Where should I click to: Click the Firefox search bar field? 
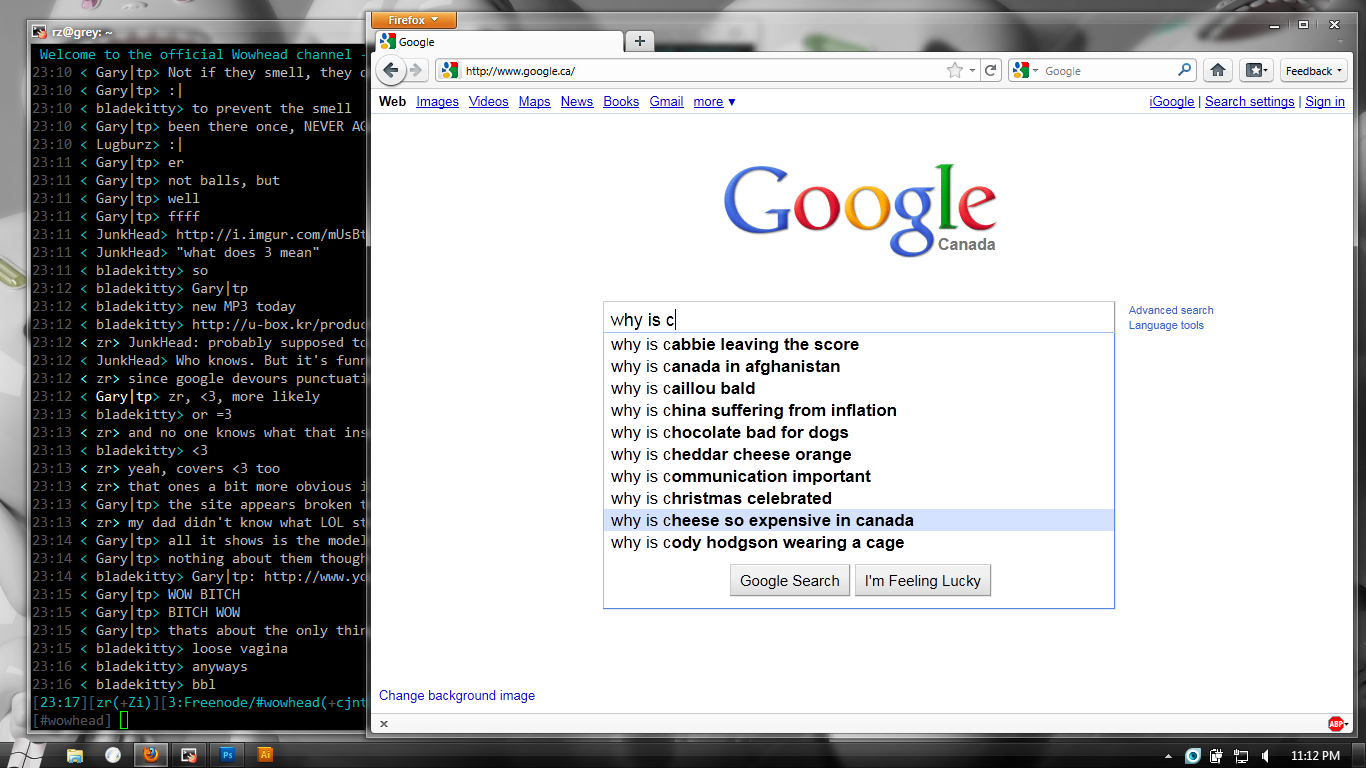coord(1108,71)
